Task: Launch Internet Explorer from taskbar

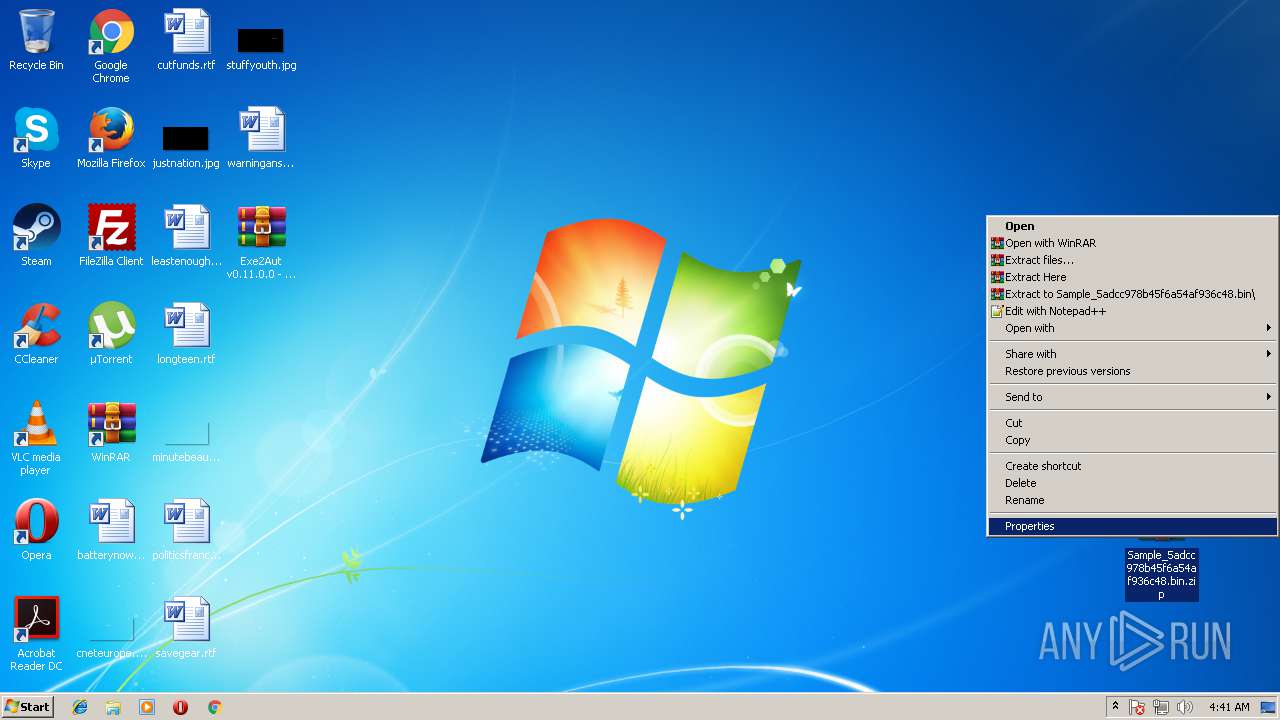Action: click(x=80, y=707)
